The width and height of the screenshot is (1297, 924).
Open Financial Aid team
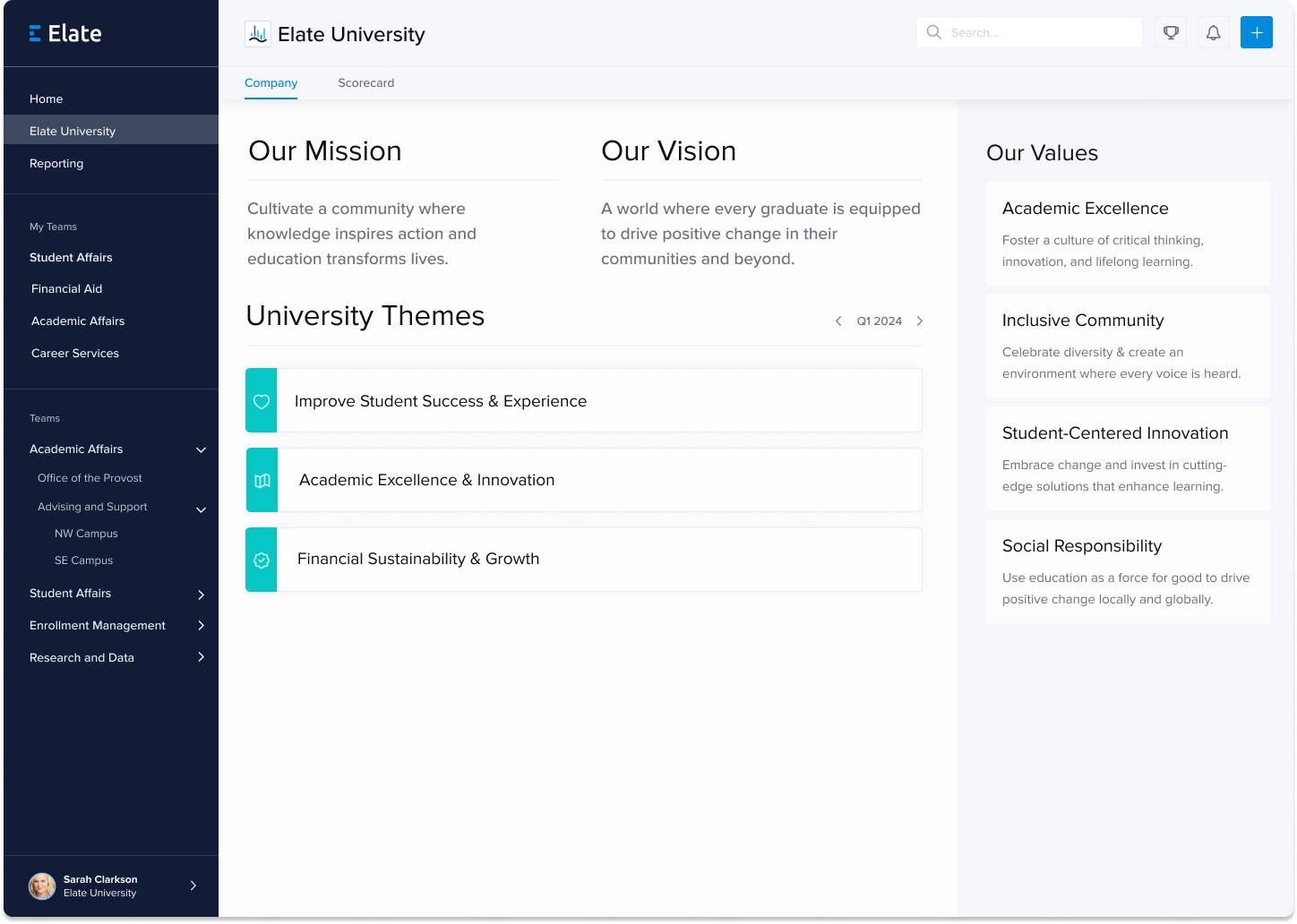(67, 289)
